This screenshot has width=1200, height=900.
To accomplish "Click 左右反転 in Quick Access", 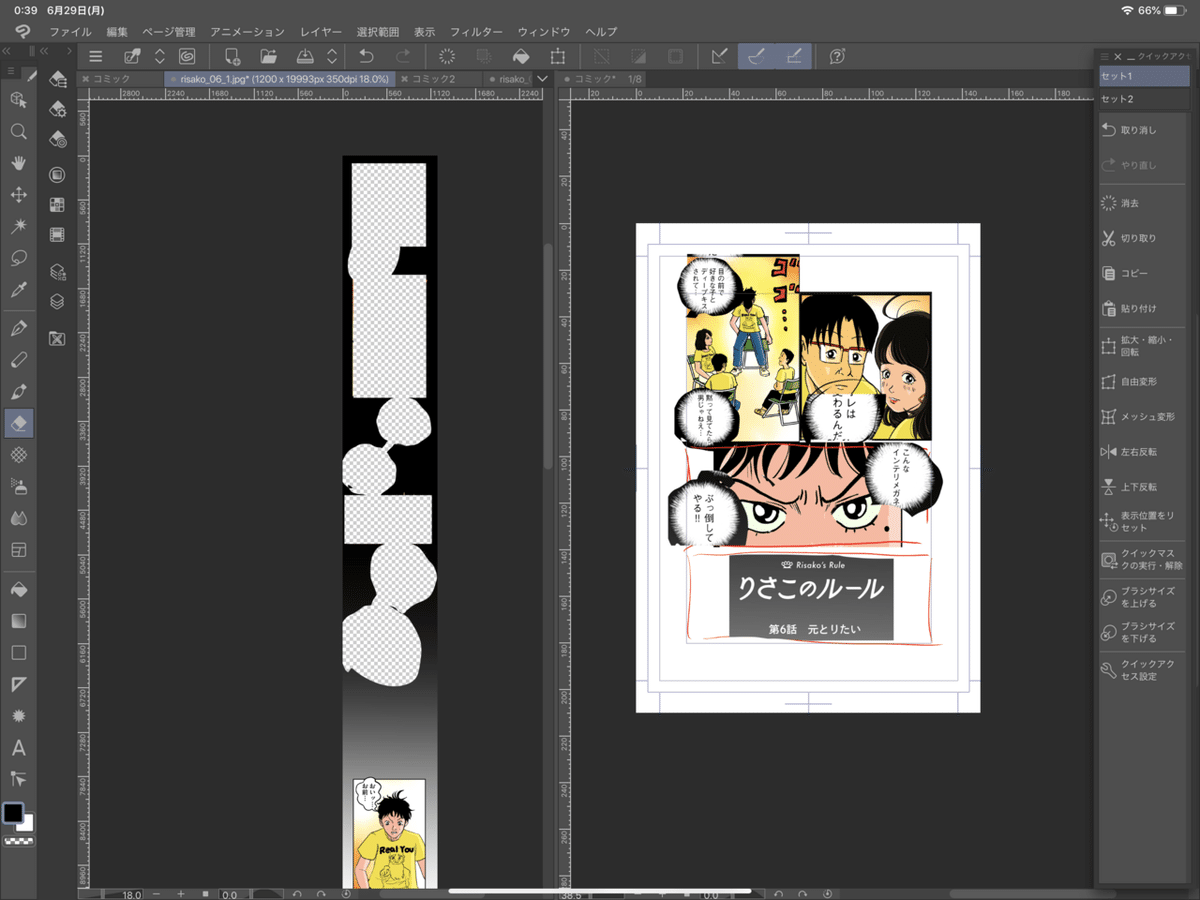I will click(x=1141, y=451).
